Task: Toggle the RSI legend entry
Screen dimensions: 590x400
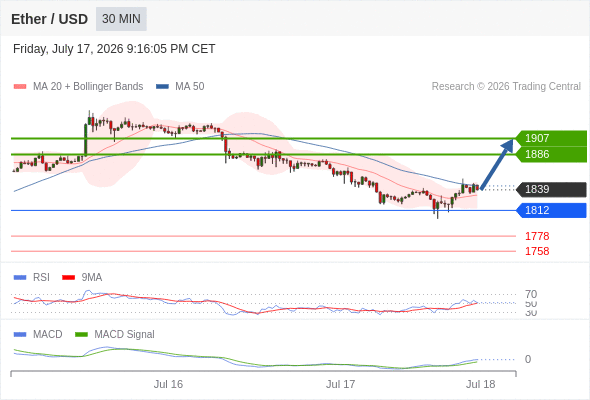Action: click(32, 277)
